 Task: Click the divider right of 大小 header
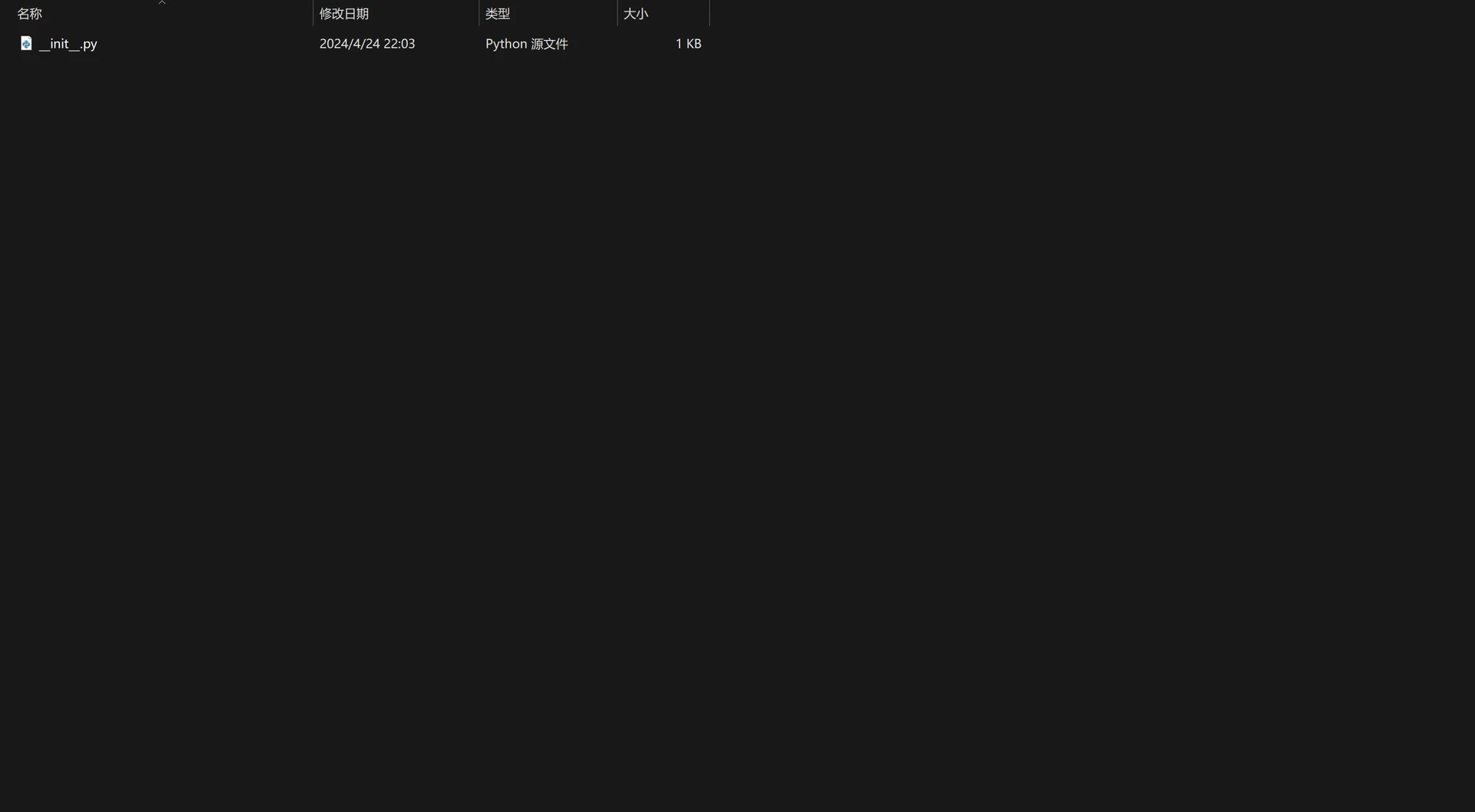point(709,13)
